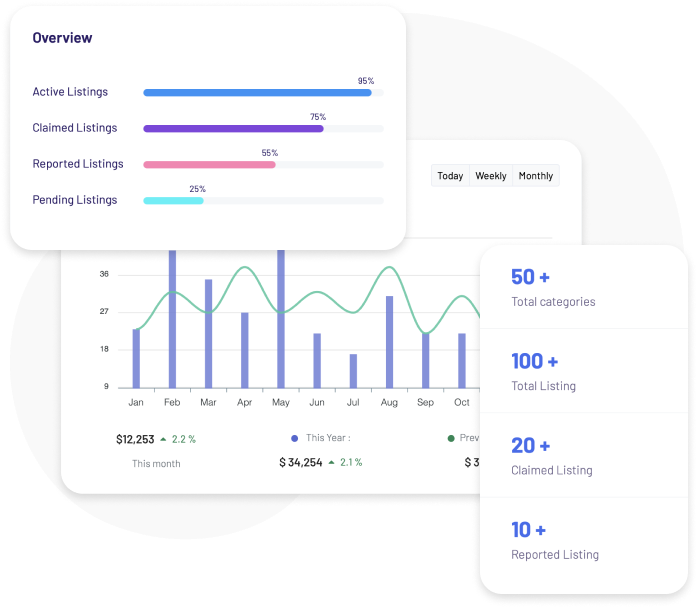698x608 pixels.
Task: Click the Overview panel heading
Action: pyautogui.click(x=62, y=38)
